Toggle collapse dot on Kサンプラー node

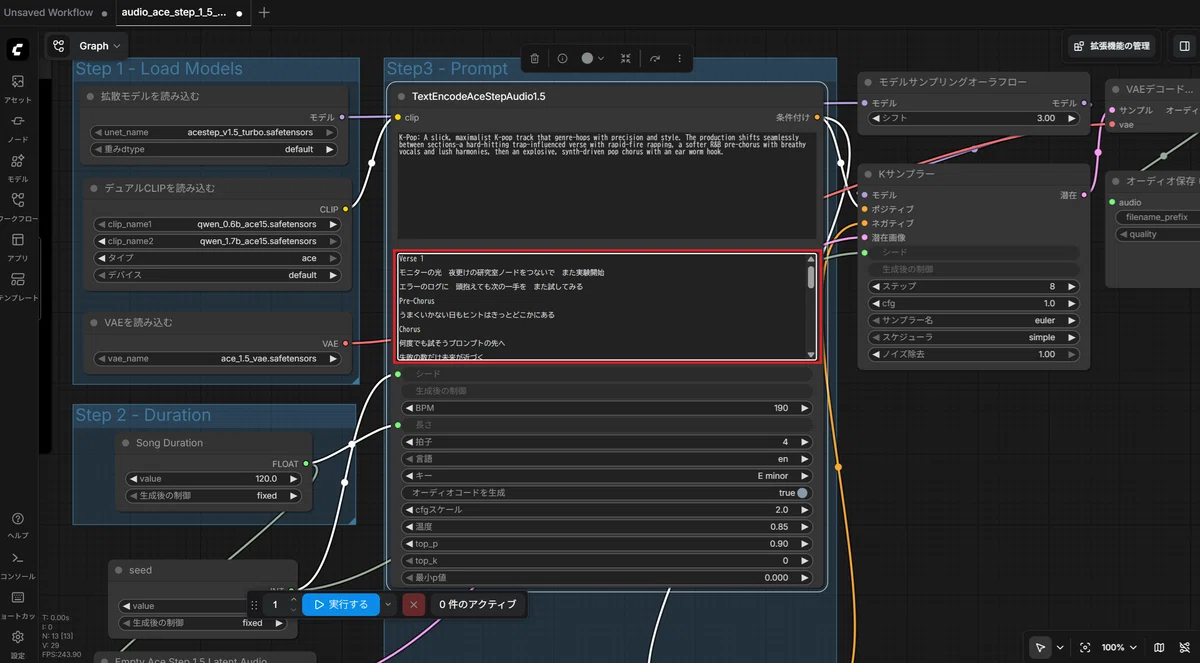(x=868, y=174)
